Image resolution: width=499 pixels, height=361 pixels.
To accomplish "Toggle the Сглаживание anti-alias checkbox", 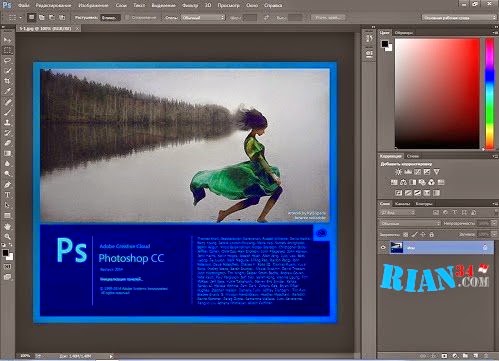I will click(x=127, y=17).
